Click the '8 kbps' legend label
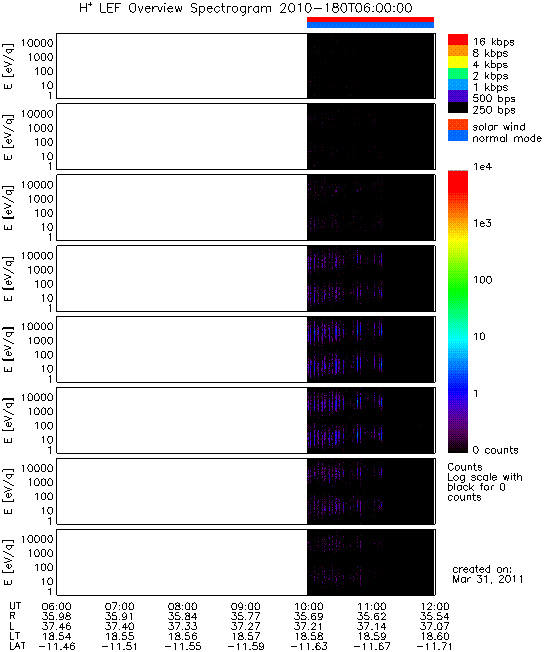Viewport: 544px width, 652px height. coord(492,53)
